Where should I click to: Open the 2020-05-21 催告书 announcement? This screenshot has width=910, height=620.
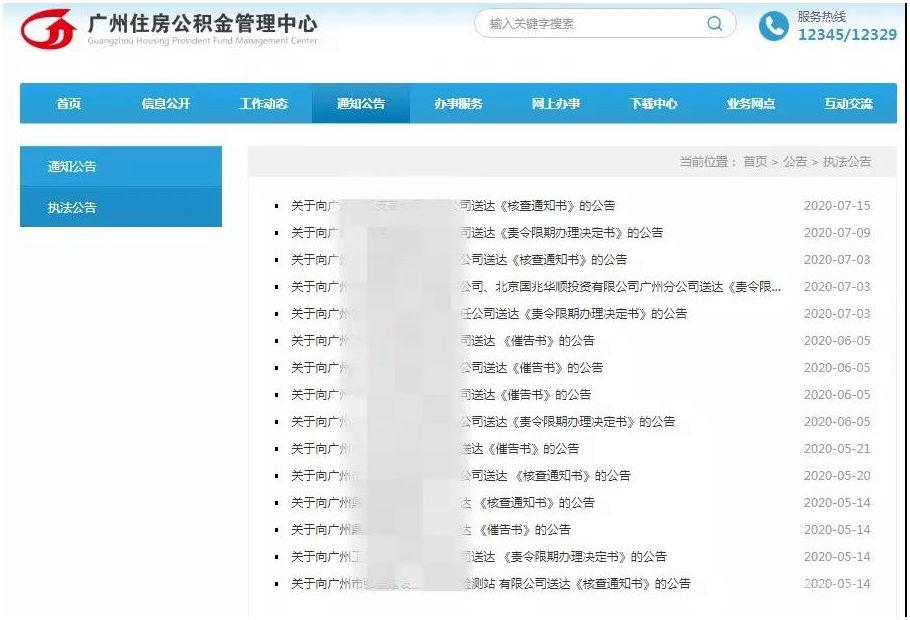pyautogui.click(x=435, y=449)
